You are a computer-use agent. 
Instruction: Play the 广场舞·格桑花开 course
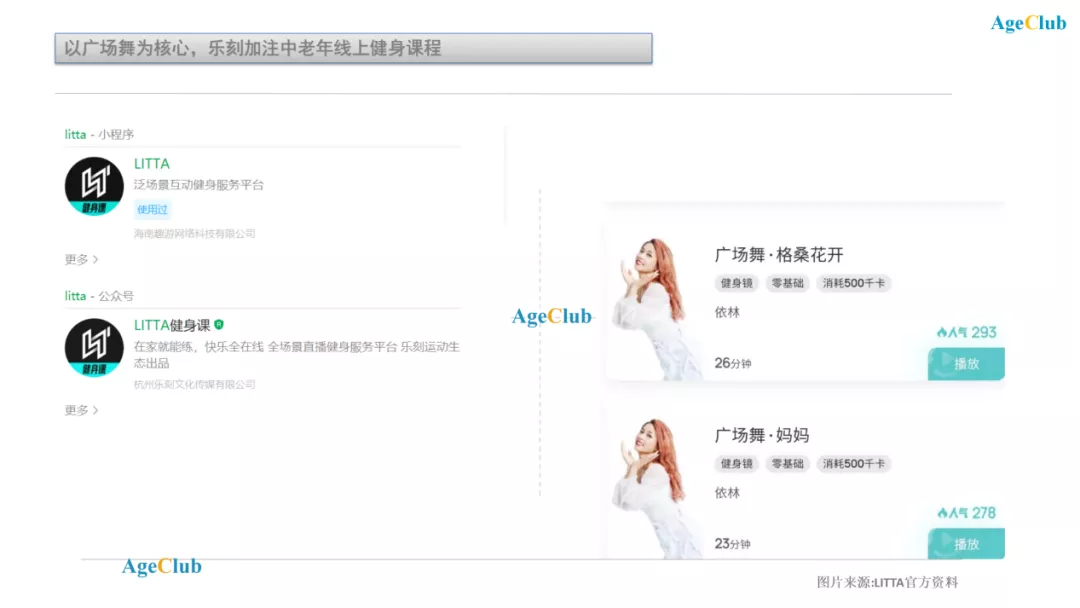966,363
